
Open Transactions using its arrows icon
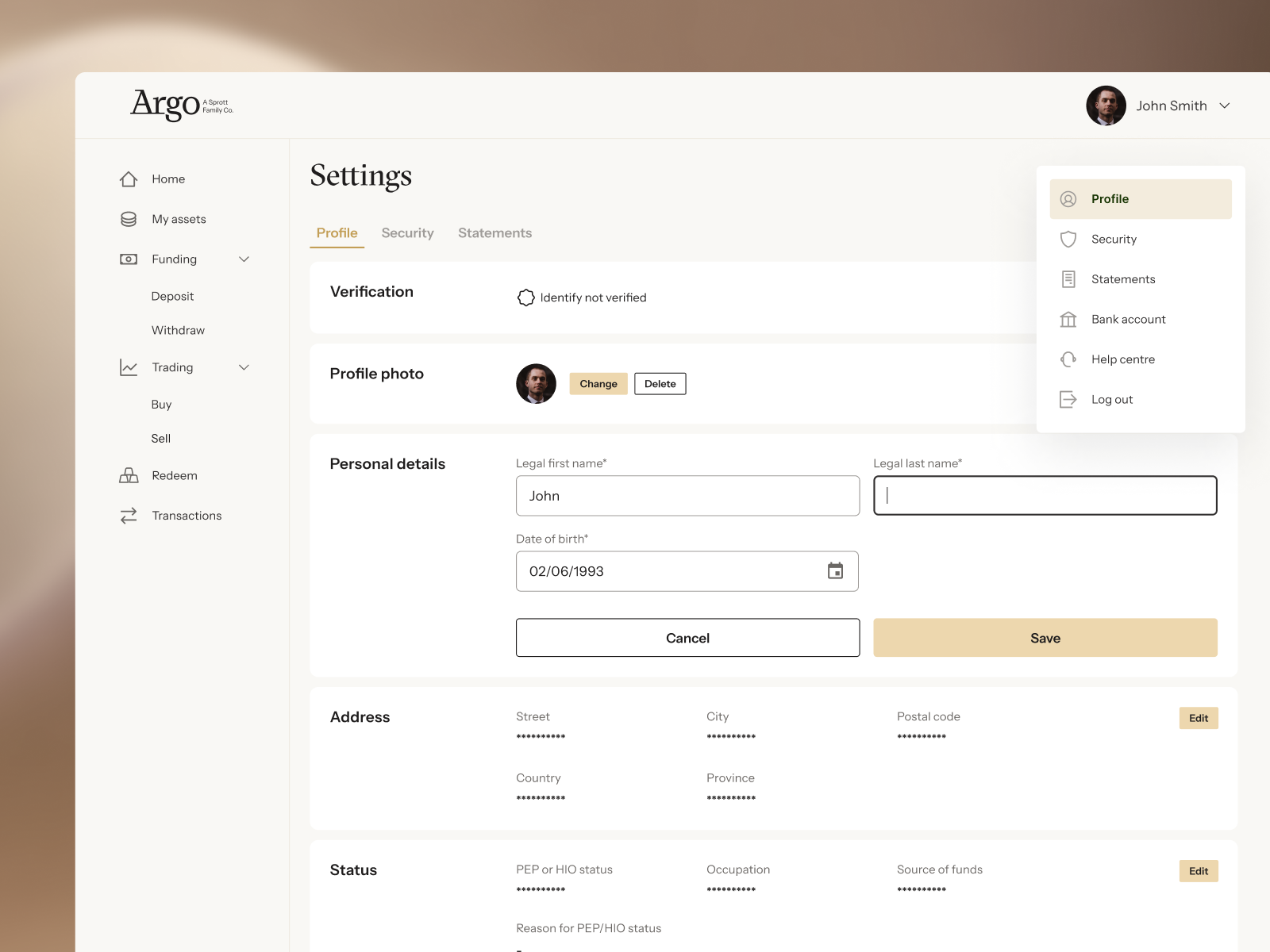(129, 515)
